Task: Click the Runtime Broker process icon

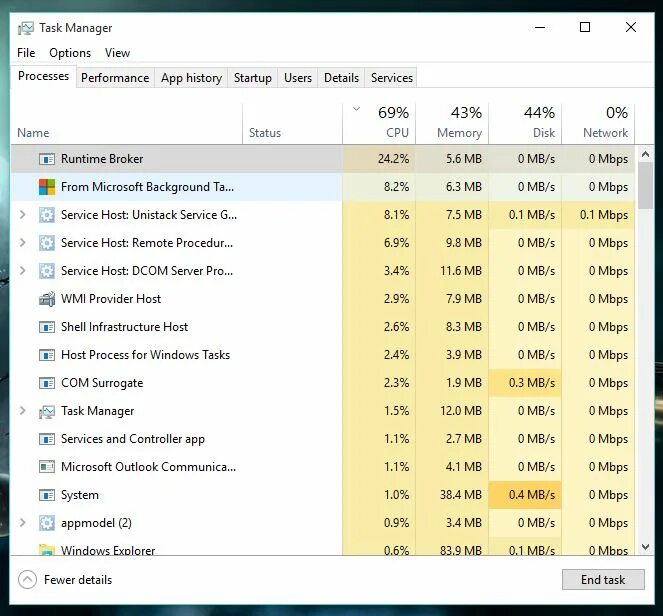Action: pyautogui.click(x=47, y=159)
